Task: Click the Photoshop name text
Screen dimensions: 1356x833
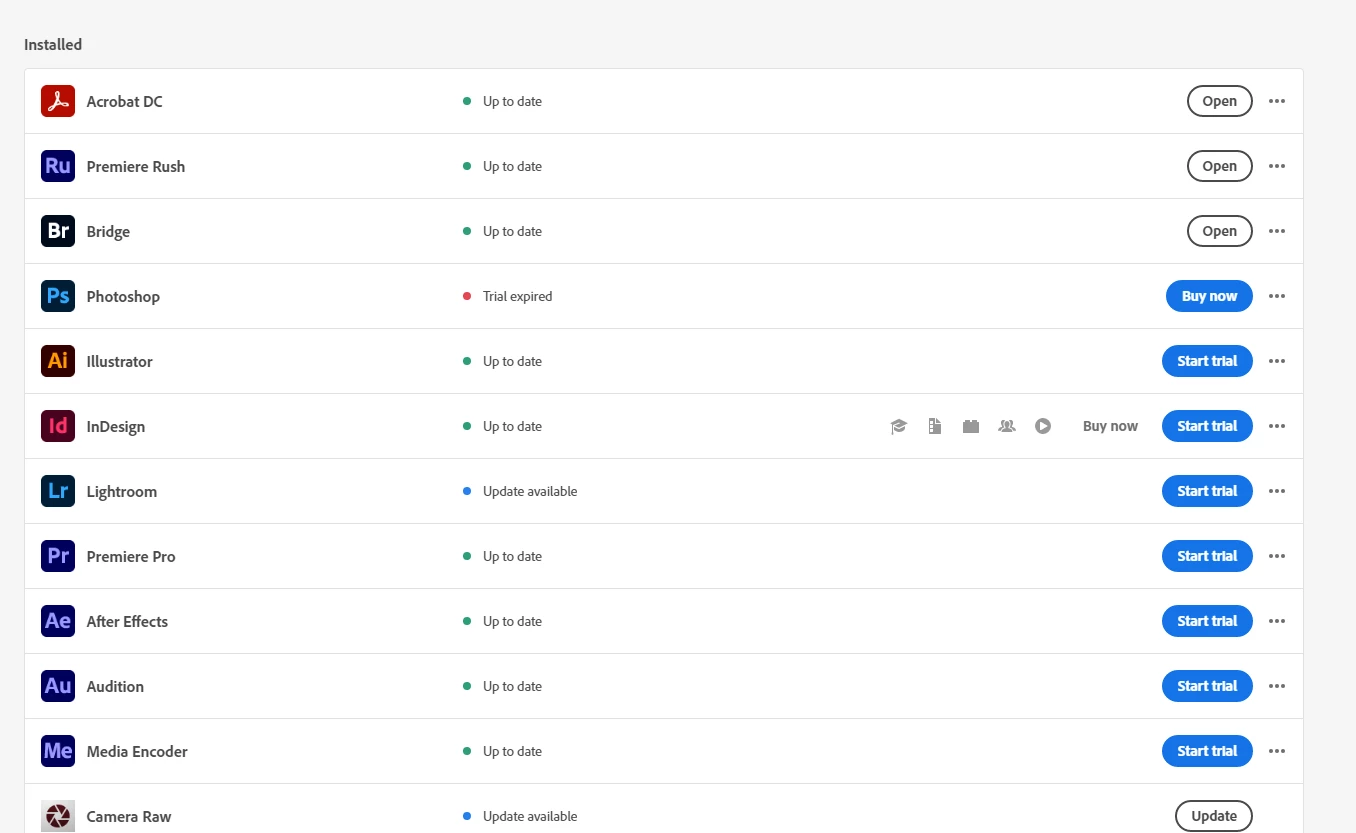Action: (123, 296)
